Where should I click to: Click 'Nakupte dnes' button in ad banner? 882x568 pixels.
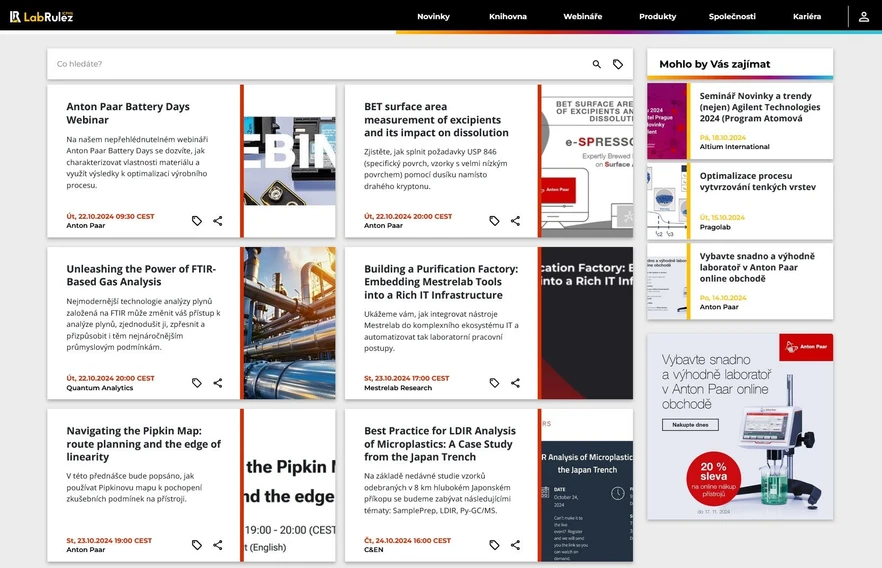[690, 425]
